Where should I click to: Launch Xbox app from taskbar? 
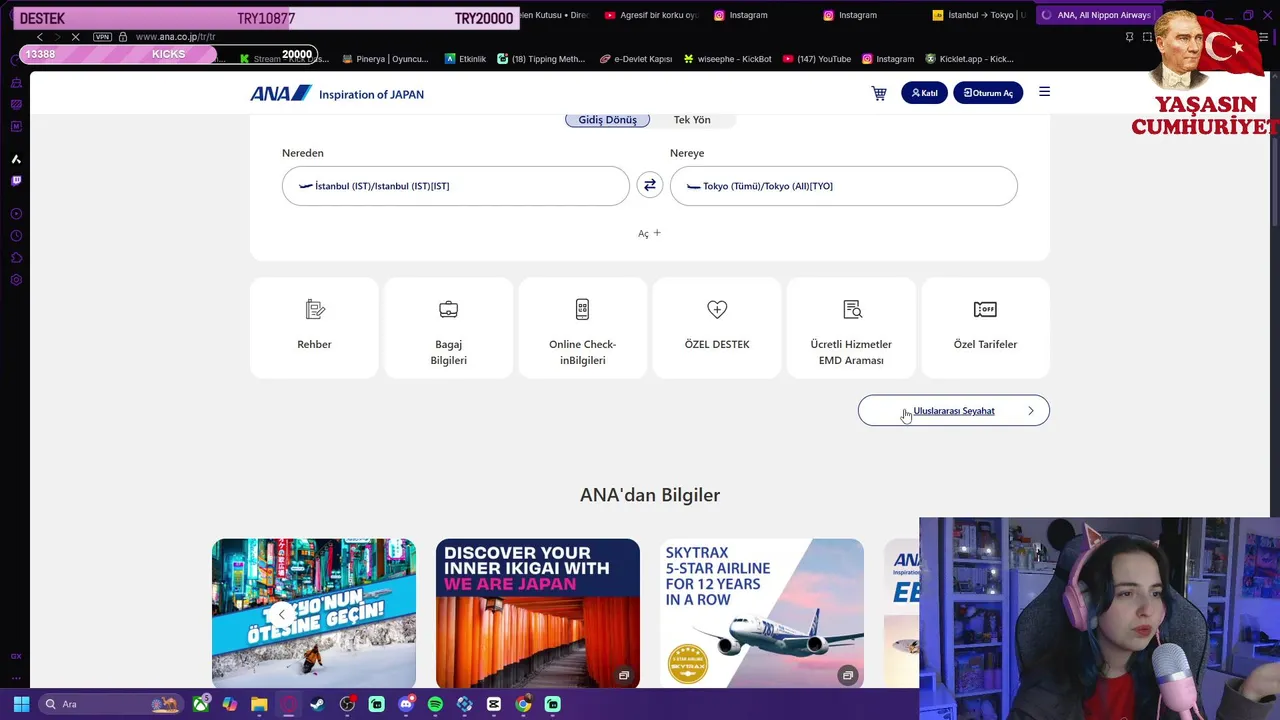[x=201, y=704]
